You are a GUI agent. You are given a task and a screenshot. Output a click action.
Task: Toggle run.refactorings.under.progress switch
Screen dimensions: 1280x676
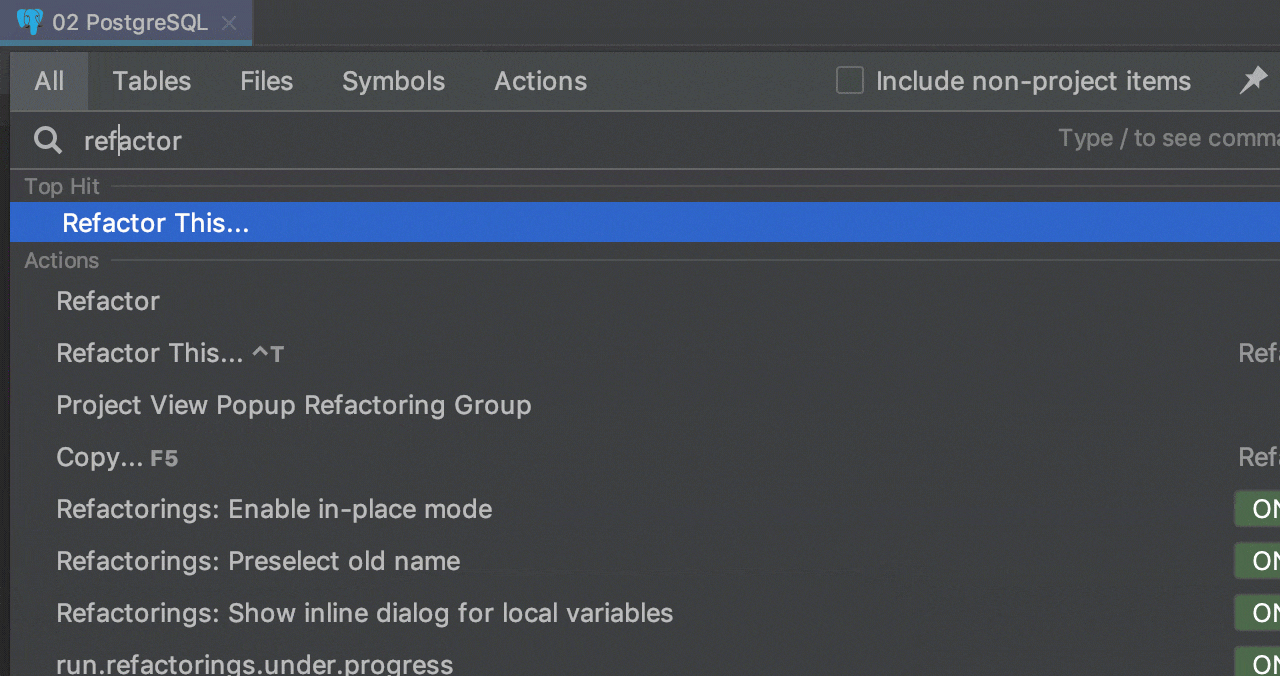[x=1258, y=663]
